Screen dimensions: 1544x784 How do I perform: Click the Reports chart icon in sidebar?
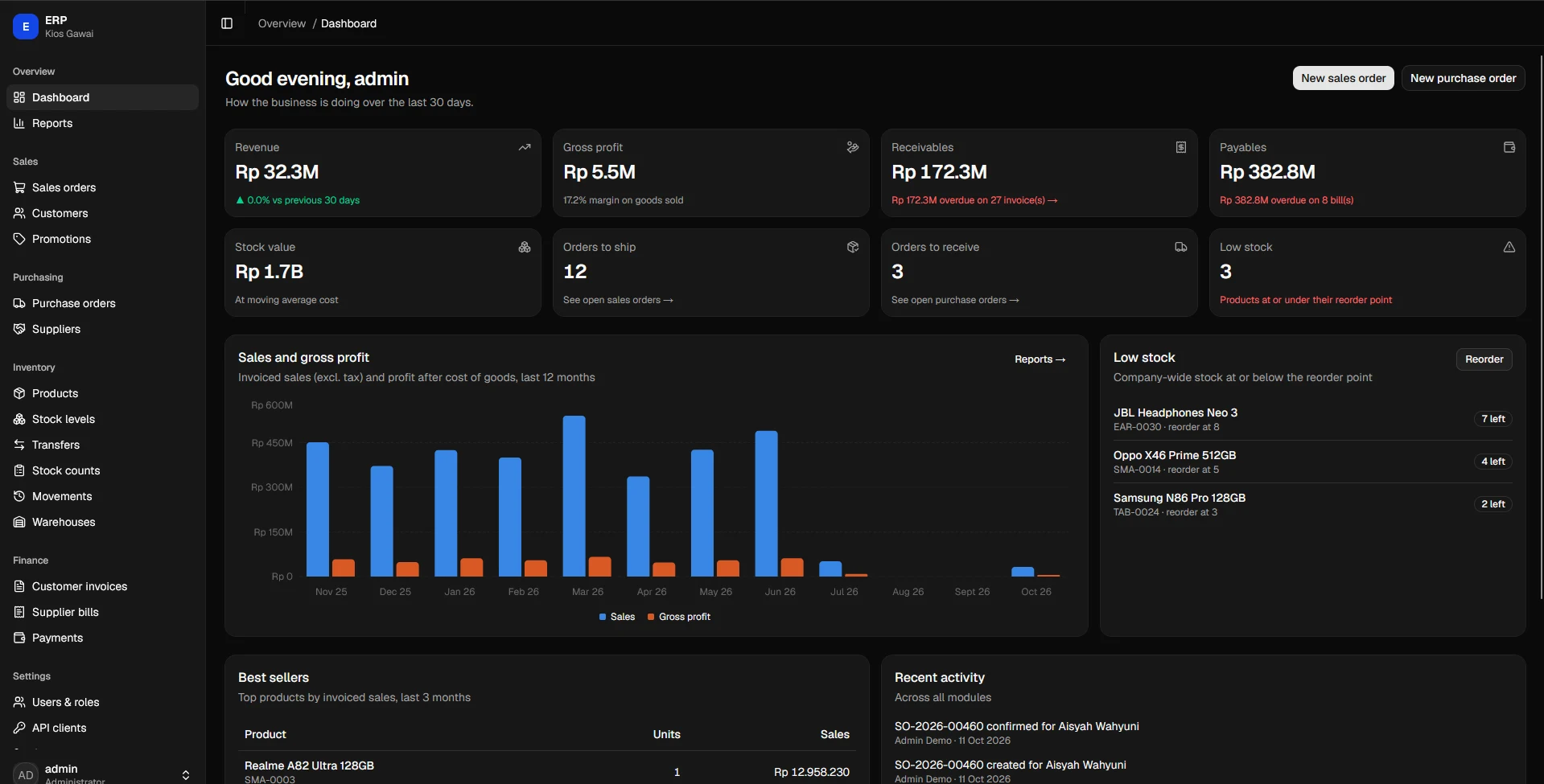tap(19, 123)
